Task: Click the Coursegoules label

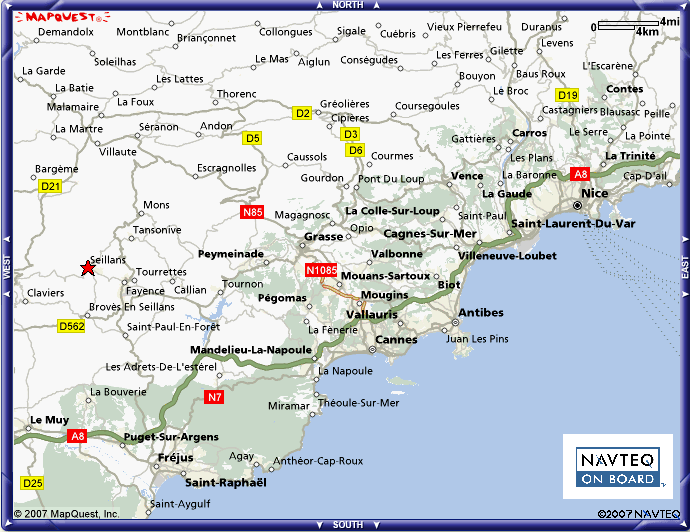Action: click(x=427, y=106)
